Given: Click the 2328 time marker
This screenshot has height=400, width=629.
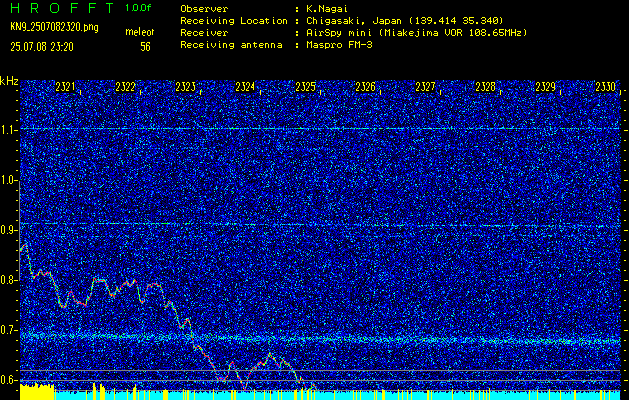Looking at the screenshot, I should pos(485,87).
